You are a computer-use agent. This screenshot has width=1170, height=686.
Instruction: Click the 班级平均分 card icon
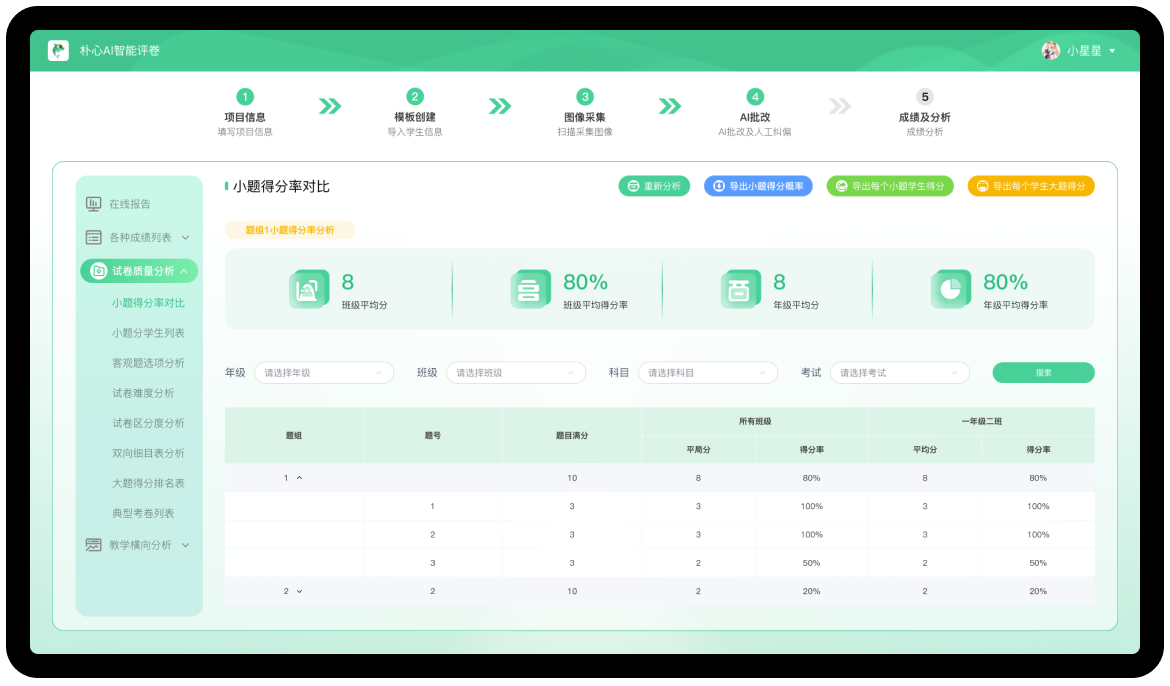[x=309, y=289]
